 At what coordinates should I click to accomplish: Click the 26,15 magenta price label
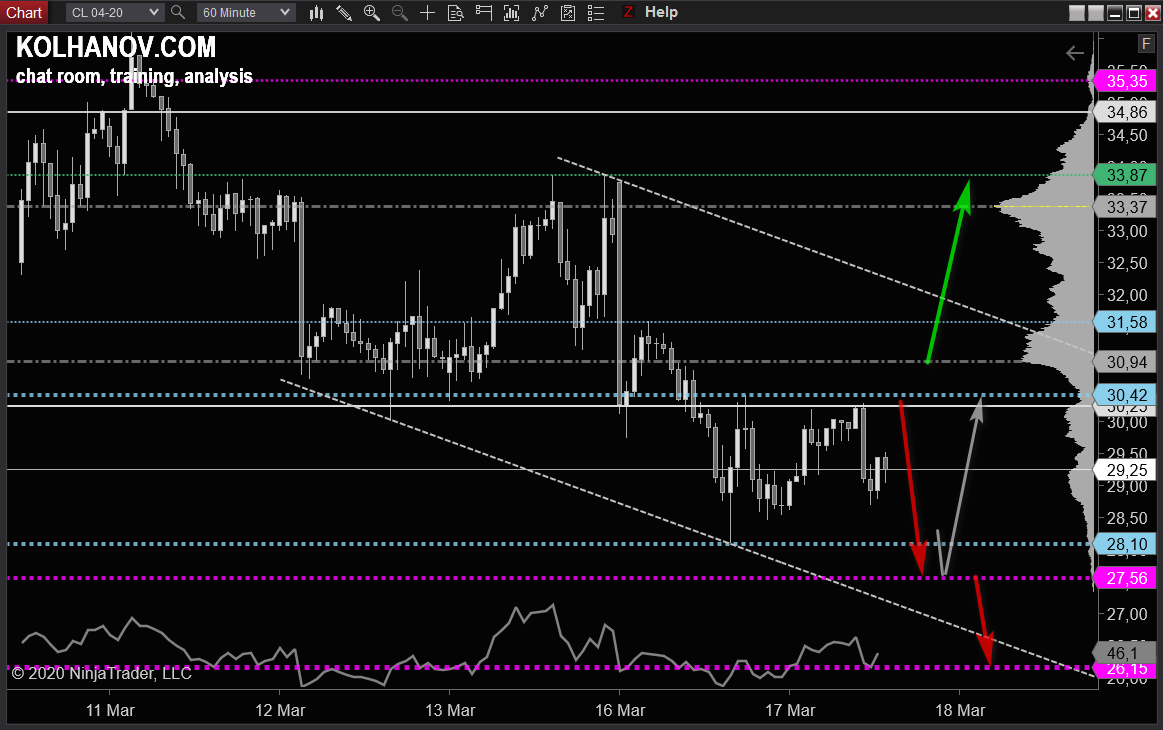click(x=1126, y=669)
